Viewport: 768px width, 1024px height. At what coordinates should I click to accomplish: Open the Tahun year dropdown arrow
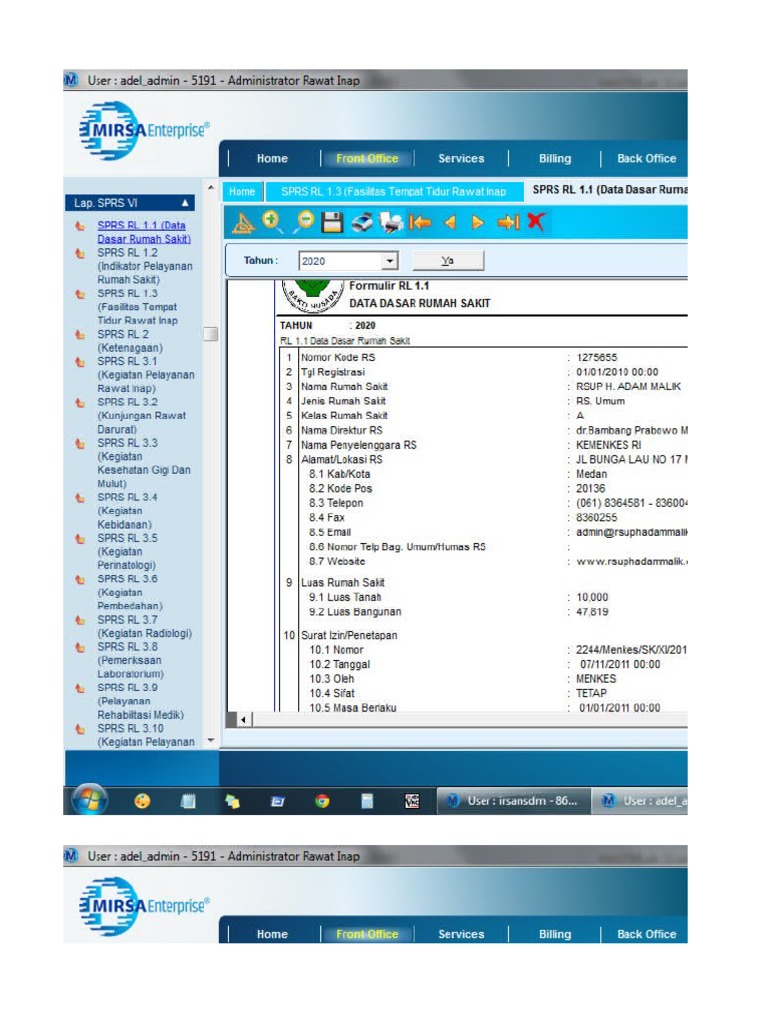point(389,261)
